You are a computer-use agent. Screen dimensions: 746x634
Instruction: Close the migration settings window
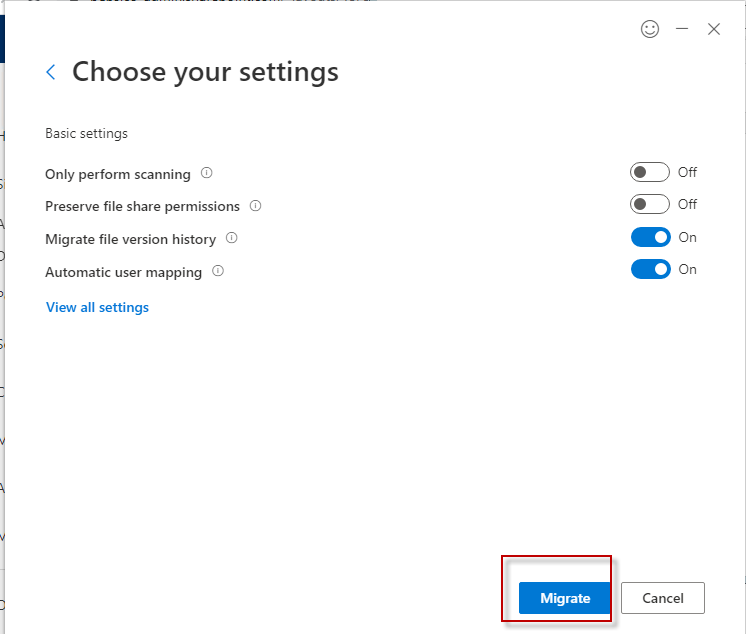[x=714, y=29]
